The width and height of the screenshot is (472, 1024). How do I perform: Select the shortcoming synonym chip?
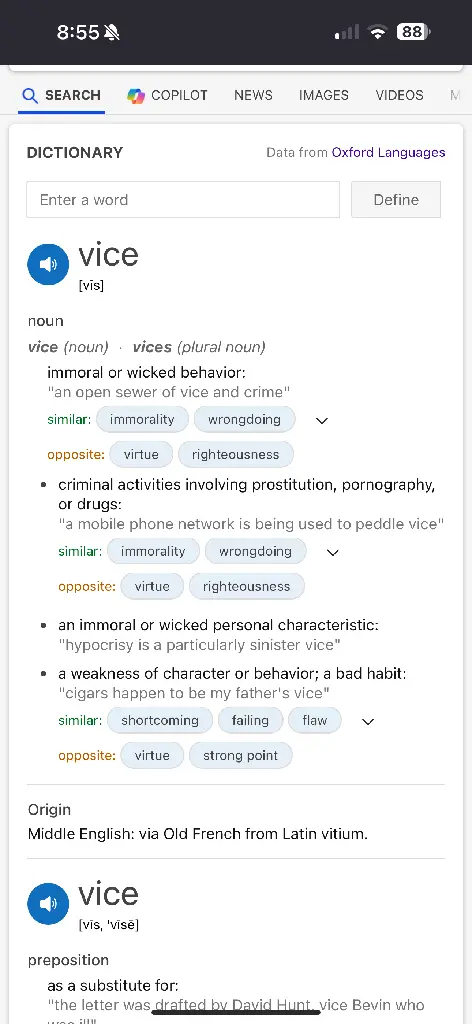tap(160, 720)
